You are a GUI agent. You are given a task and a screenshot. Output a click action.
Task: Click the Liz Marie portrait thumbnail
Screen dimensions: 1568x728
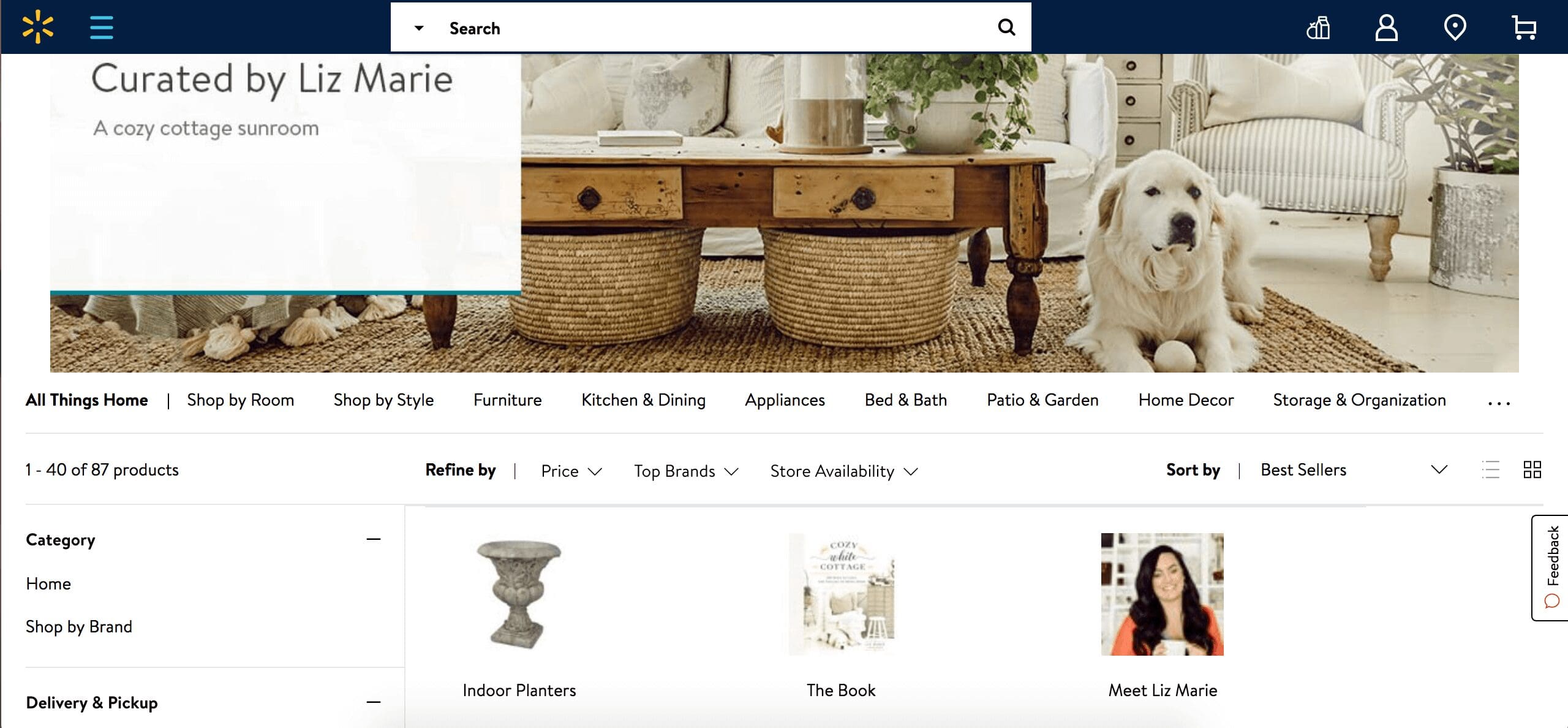tap(1163, 594)
